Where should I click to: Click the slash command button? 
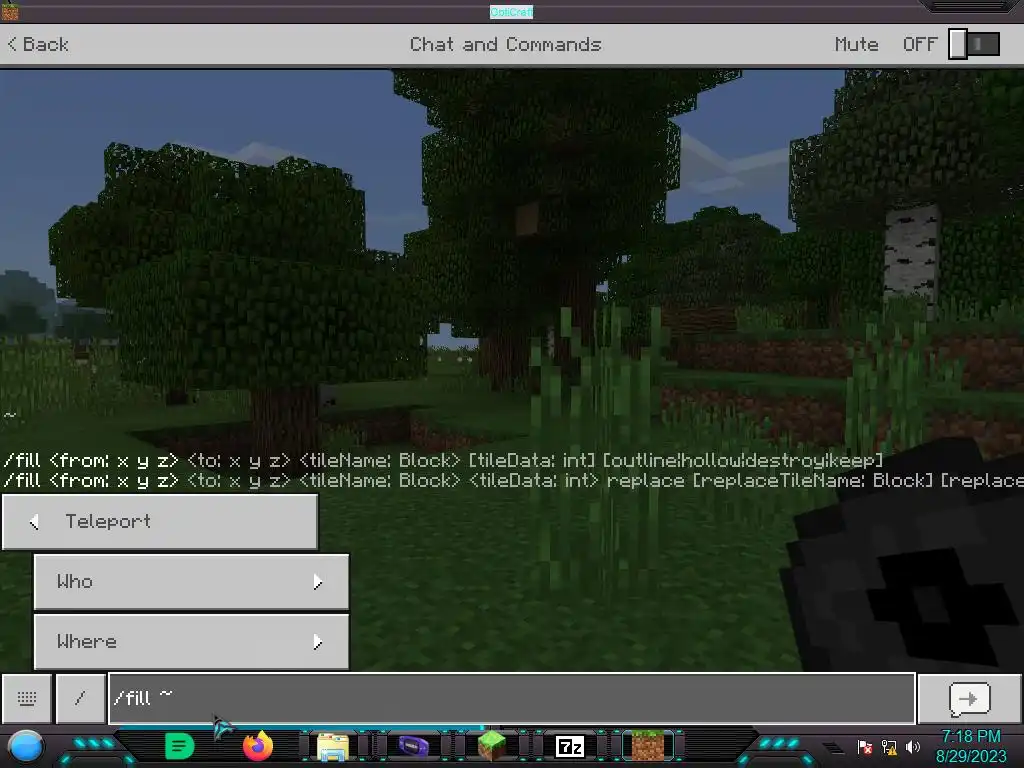(x=80, y=698)
